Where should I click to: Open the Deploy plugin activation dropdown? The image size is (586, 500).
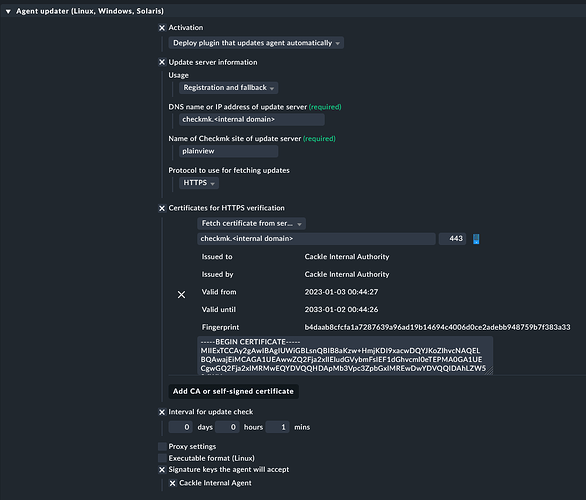point(256,43)
